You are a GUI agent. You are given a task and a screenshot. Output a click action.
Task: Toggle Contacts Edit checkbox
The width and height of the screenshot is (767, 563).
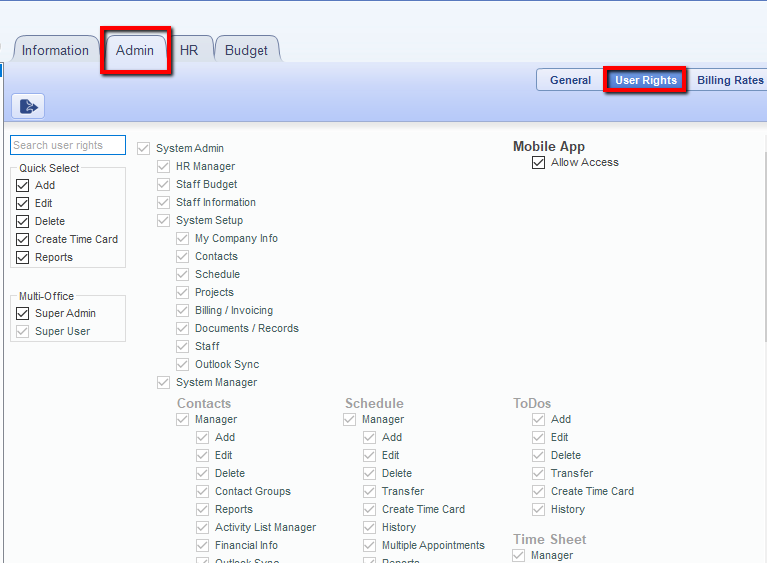tap(203, 455)
